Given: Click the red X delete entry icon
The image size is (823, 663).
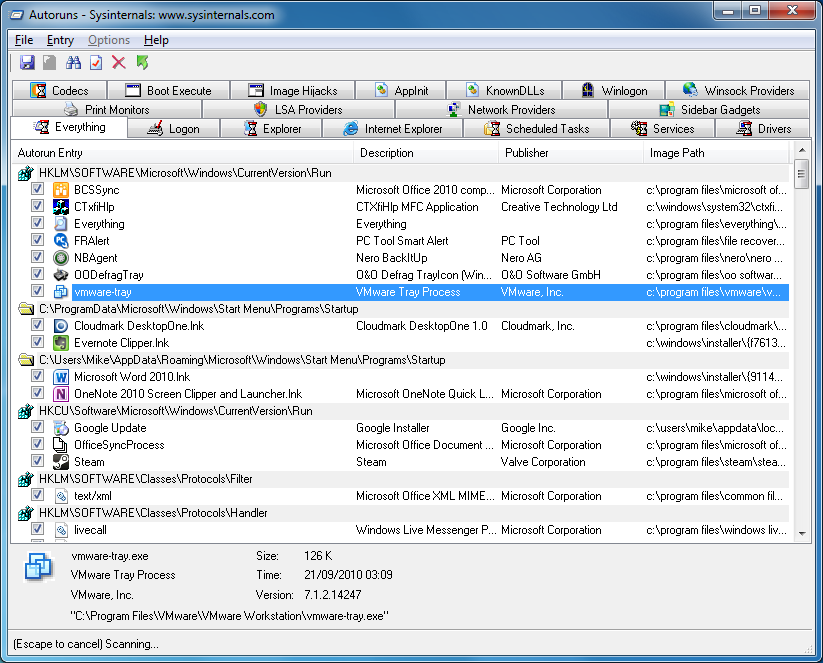Looking at the screenshot, I should tap(118, 62).
